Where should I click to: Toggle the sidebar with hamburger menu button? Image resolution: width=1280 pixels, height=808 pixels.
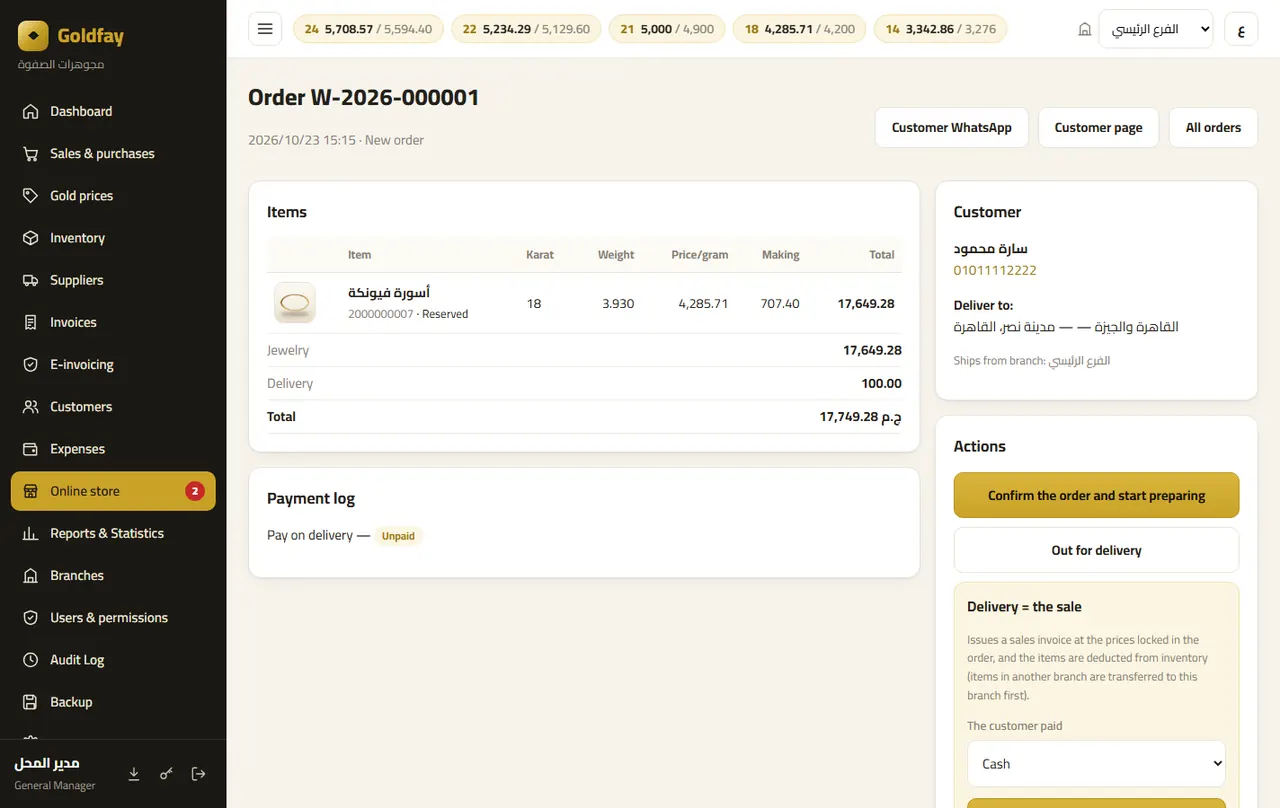pos(265,29)
